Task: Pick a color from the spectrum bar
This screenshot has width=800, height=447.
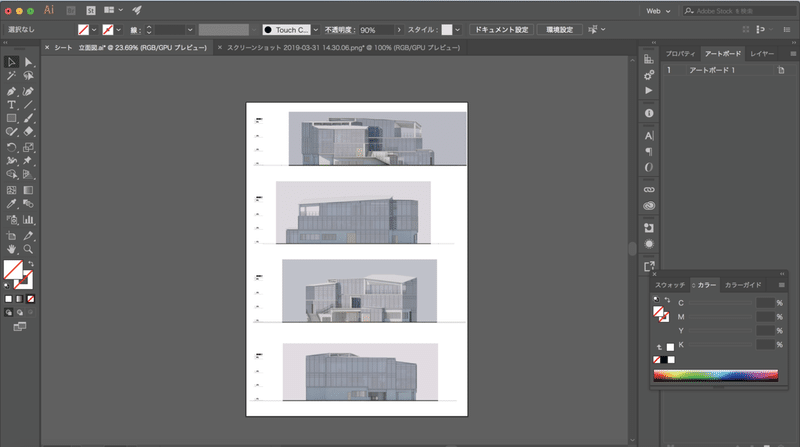Action: point(716,376)
